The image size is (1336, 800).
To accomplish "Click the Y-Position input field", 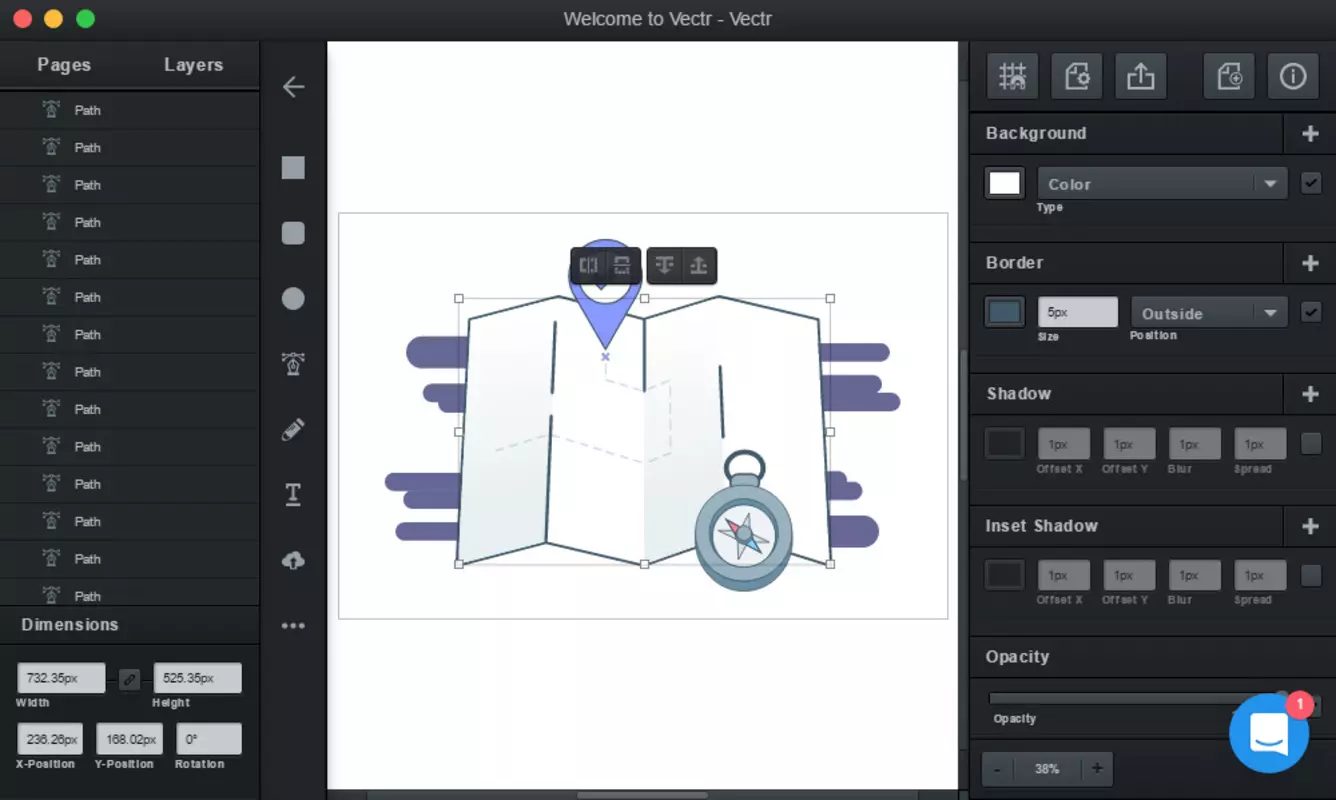I will click(129, 739).
